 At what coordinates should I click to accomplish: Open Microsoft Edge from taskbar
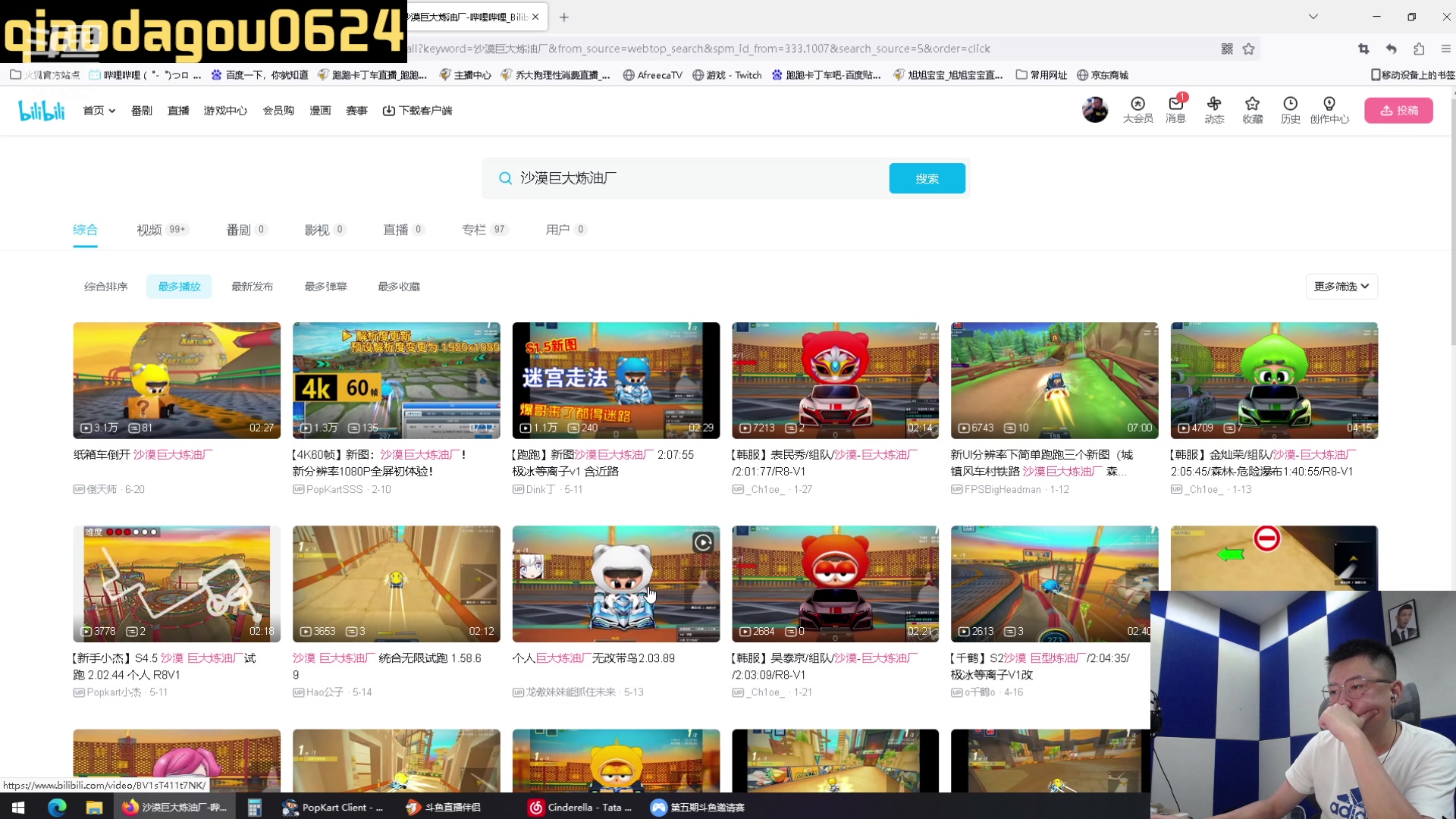[57, 807]
